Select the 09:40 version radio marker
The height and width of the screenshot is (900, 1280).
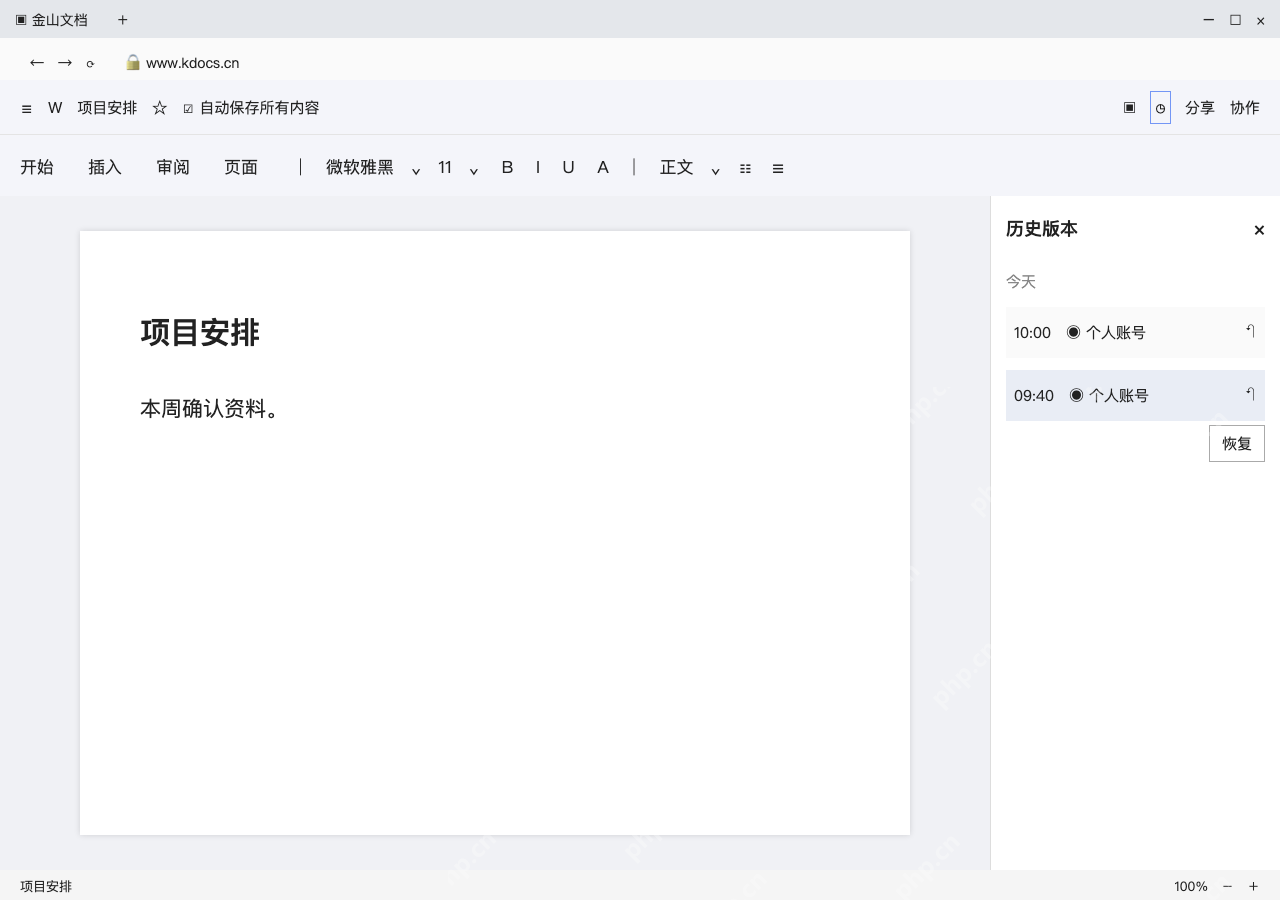pos(1076,395)
